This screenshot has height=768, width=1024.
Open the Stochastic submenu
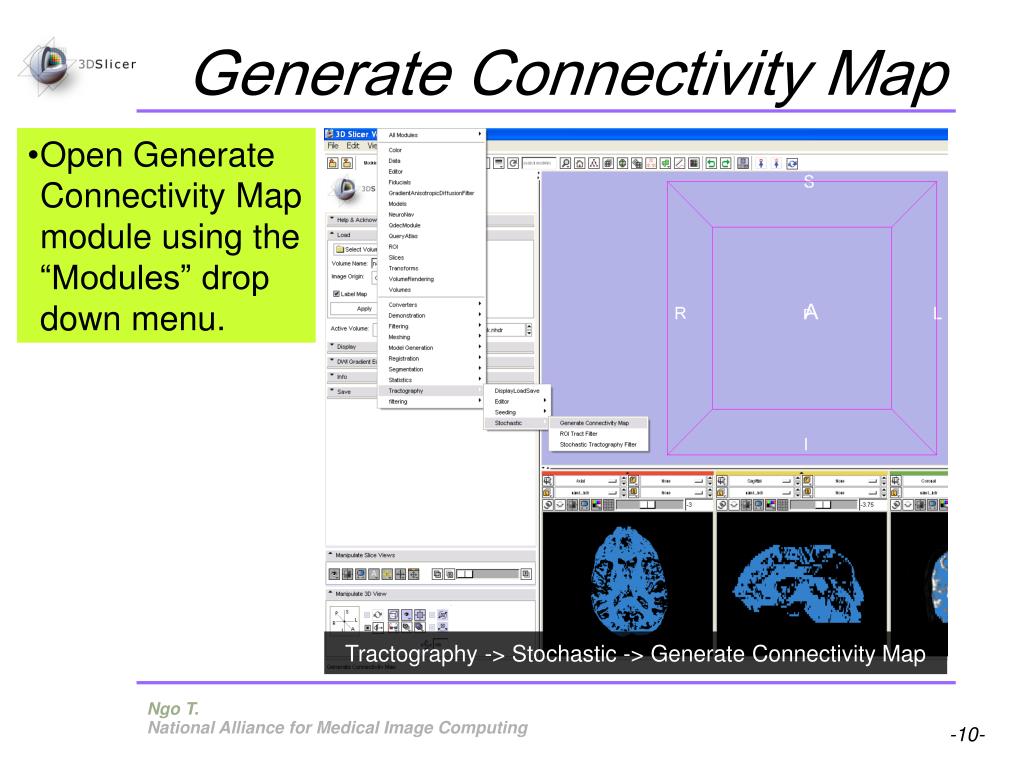pos(517,423)
